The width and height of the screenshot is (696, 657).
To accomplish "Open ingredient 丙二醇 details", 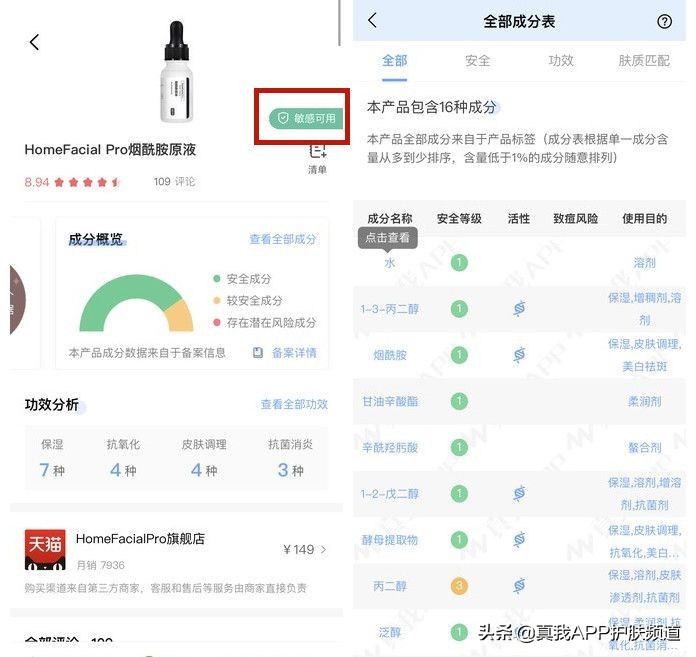I will pos(389,586).
